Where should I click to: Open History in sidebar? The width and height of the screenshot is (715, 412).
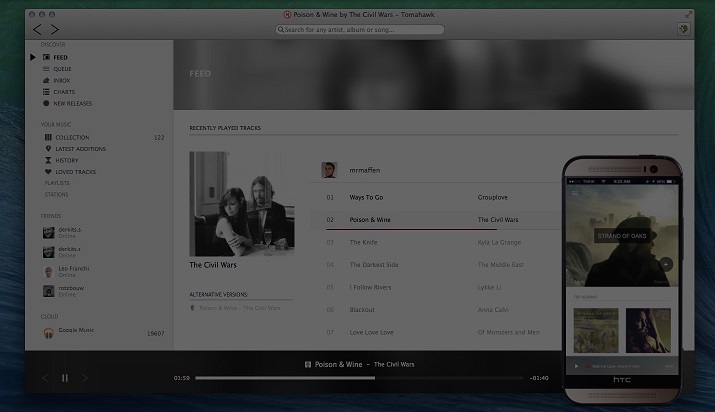click(x=67, y=160)
